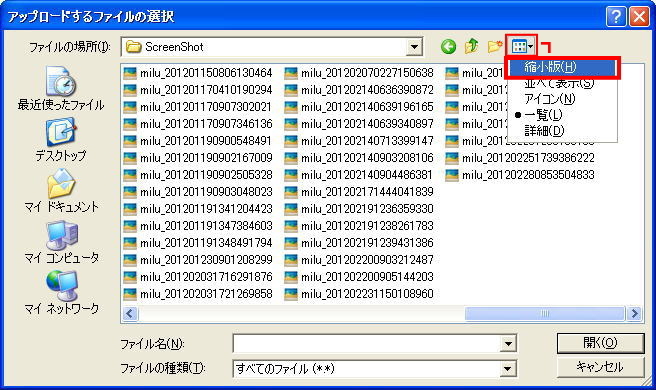656x390 pixels.
Task: Create a new folder icon
Action: tap(495, 46)
